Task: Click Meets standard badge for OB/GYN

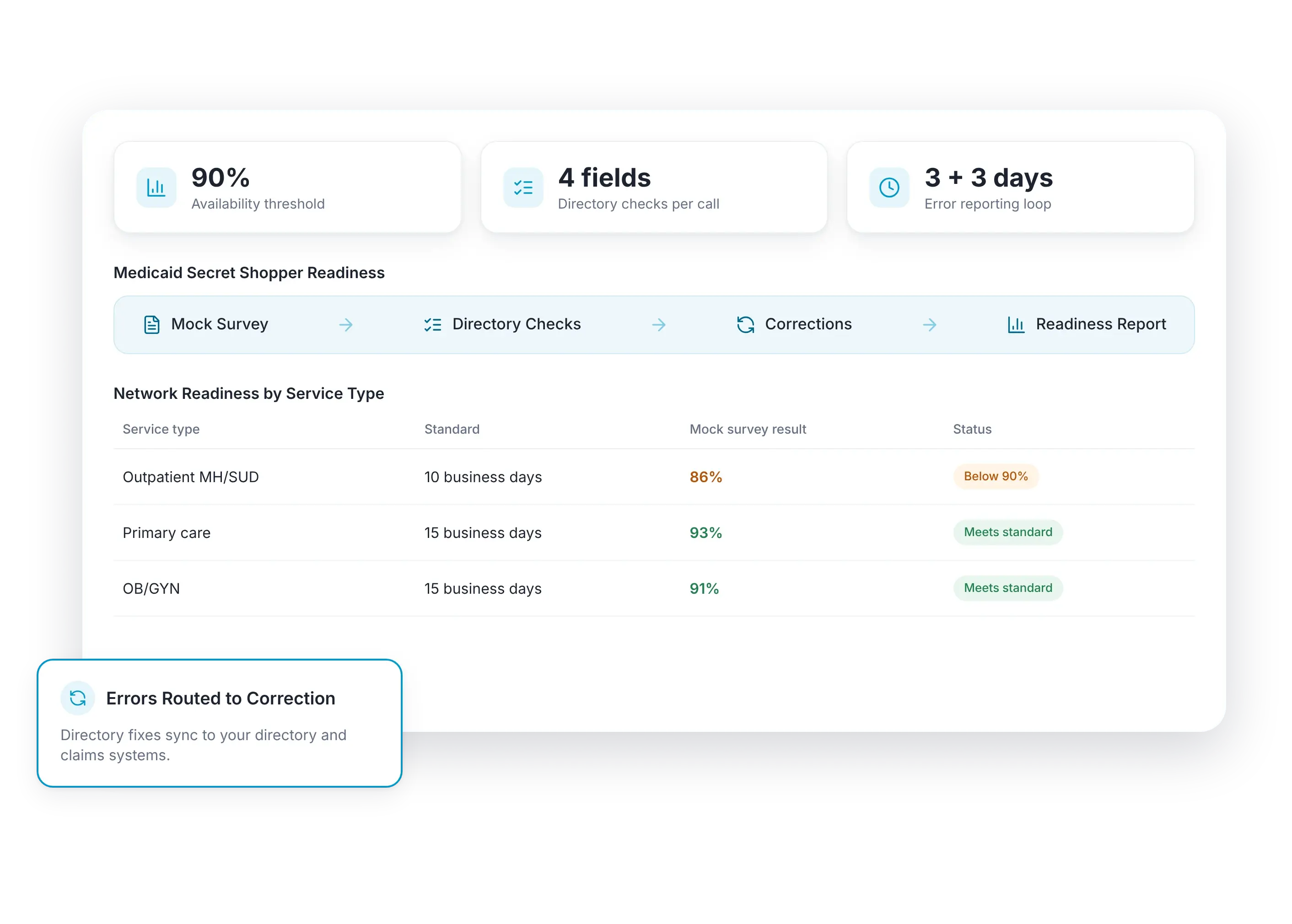Action: 1007,588
